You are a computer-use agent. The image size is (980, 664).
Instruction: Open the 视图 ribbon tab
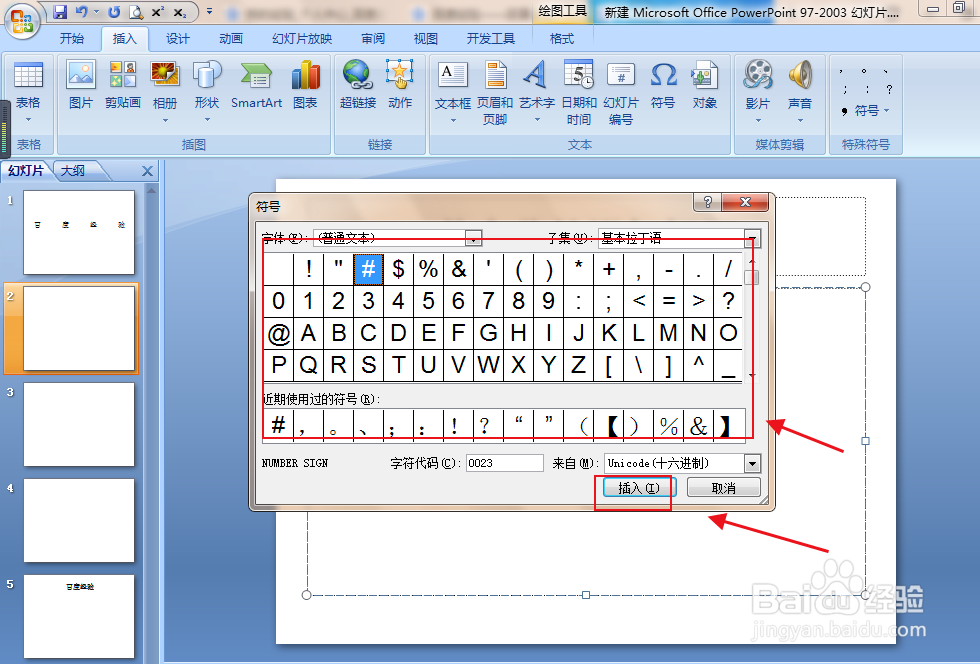pos(426,39)
